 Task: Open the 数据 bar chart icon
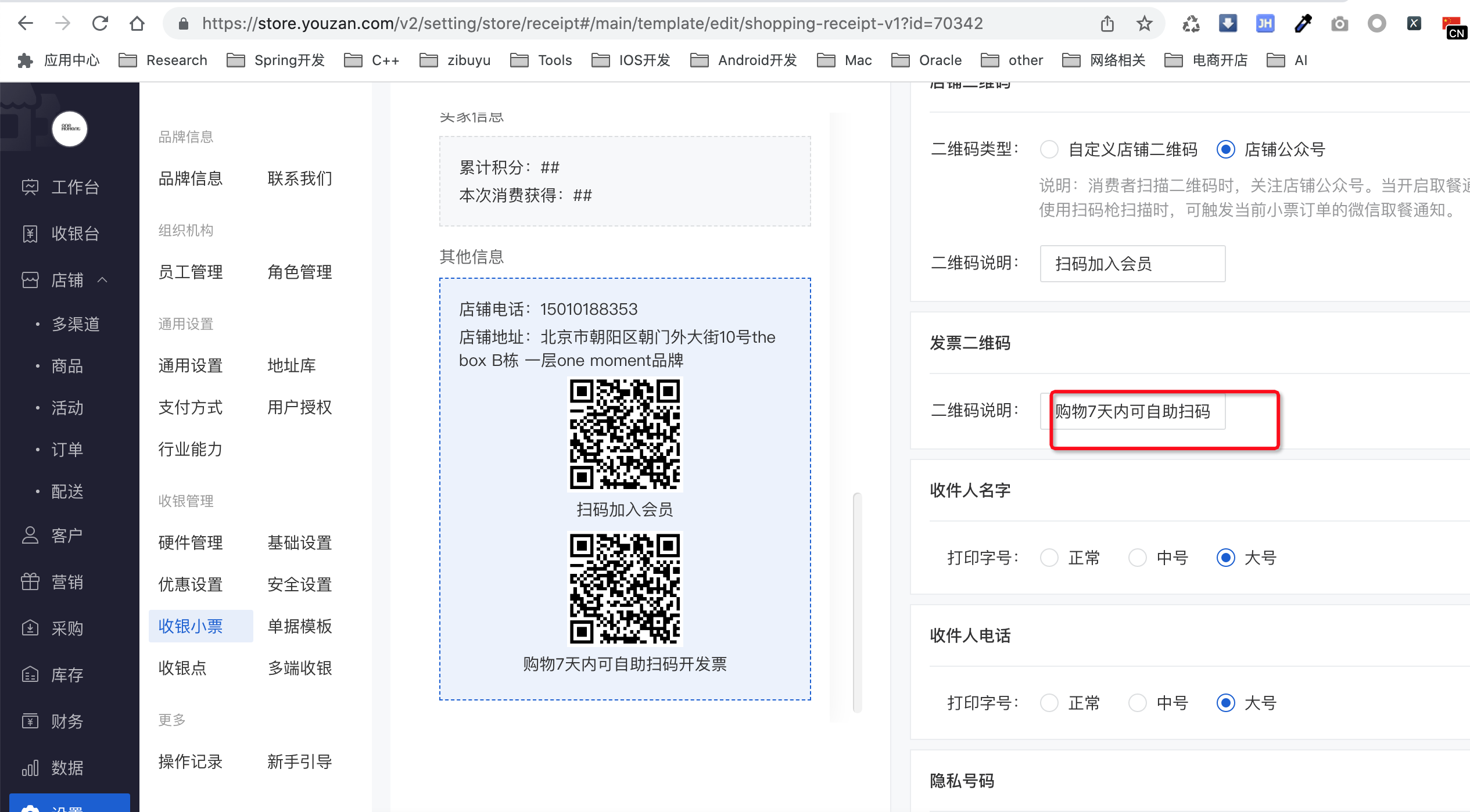coord(30,767)
